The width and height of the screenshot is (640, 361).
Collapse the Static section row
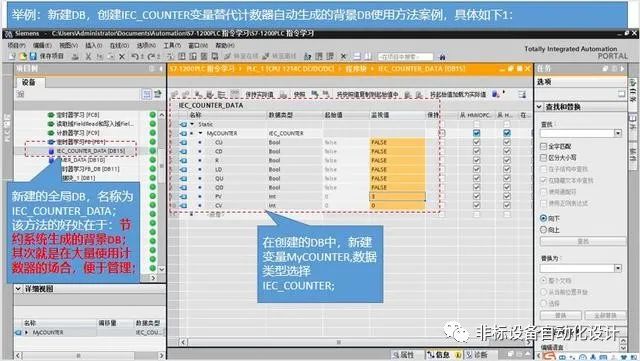point(192,124)
